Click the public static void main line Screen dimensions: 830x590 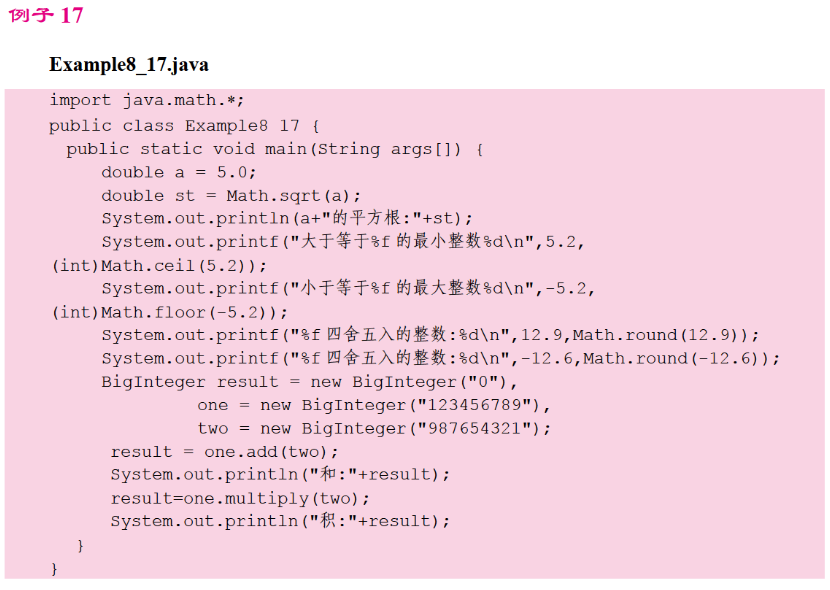click(274, 149)
